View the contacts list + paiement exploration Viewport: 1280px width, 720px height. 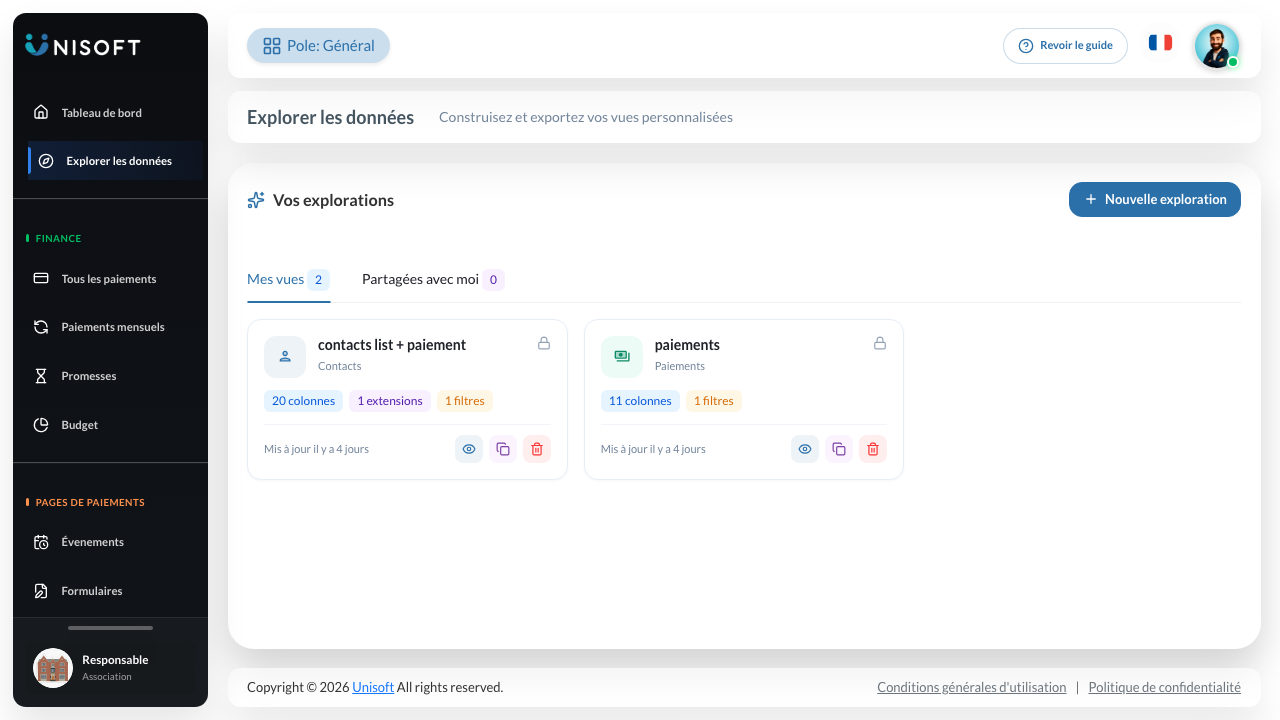point(469,449)
